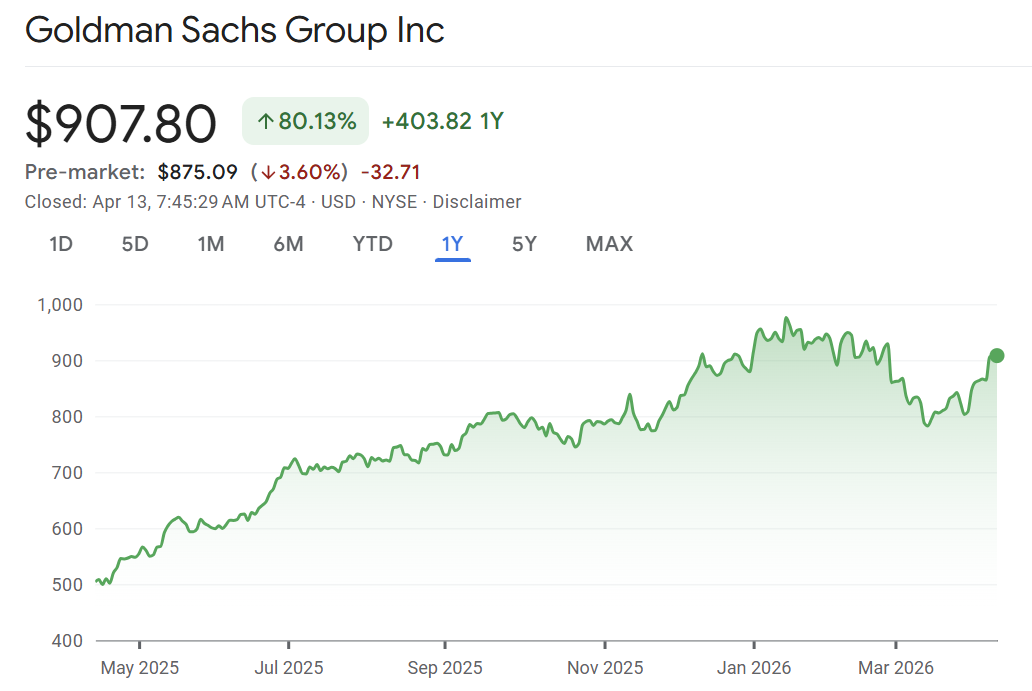
Task: Click the red pre-market down arrow
Action: point(268,172)
